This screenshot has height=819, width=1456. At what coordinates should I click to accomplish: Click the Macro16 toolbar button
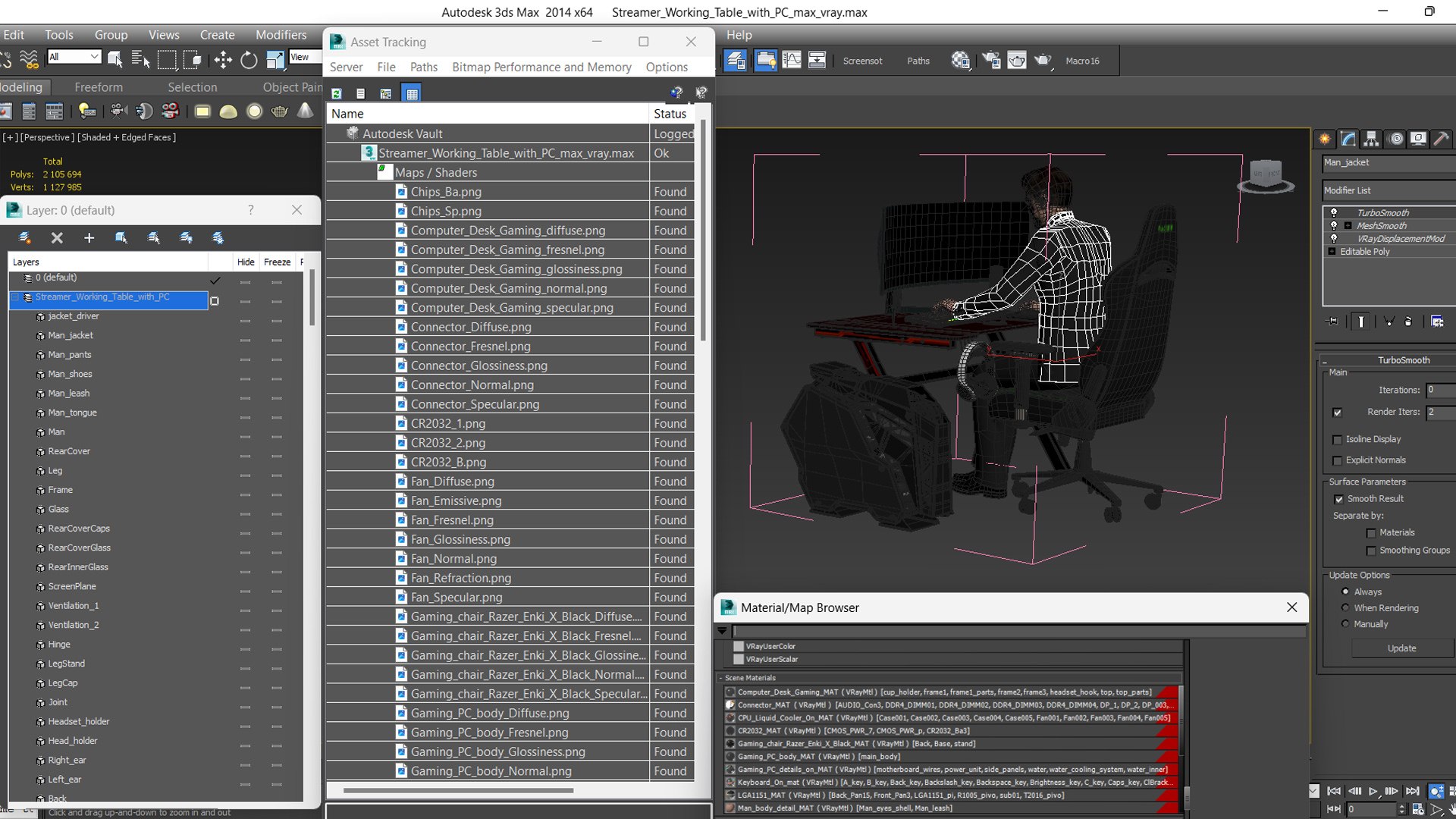1082,61
